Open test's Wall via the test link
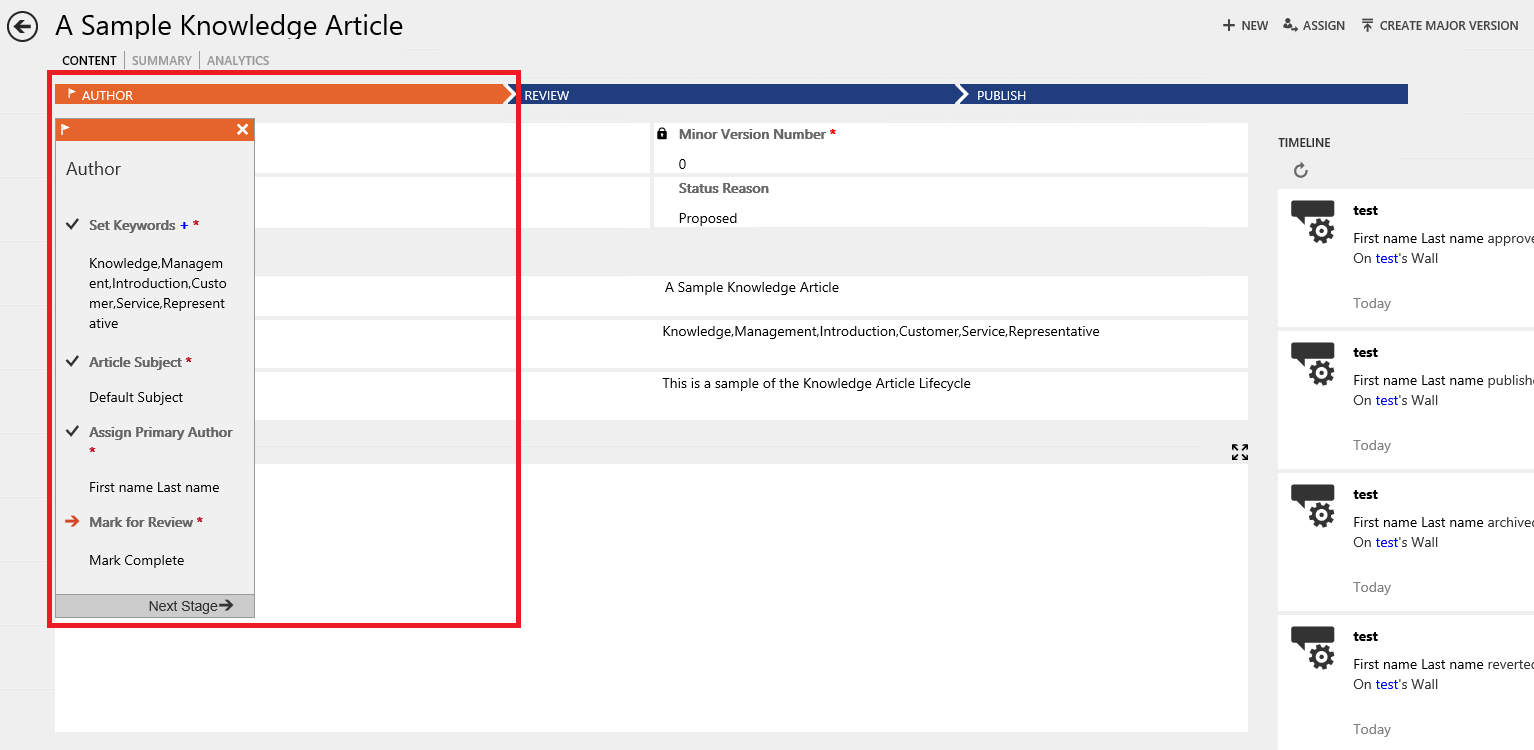The image size is (1534, 750). tap(1386, 257)
